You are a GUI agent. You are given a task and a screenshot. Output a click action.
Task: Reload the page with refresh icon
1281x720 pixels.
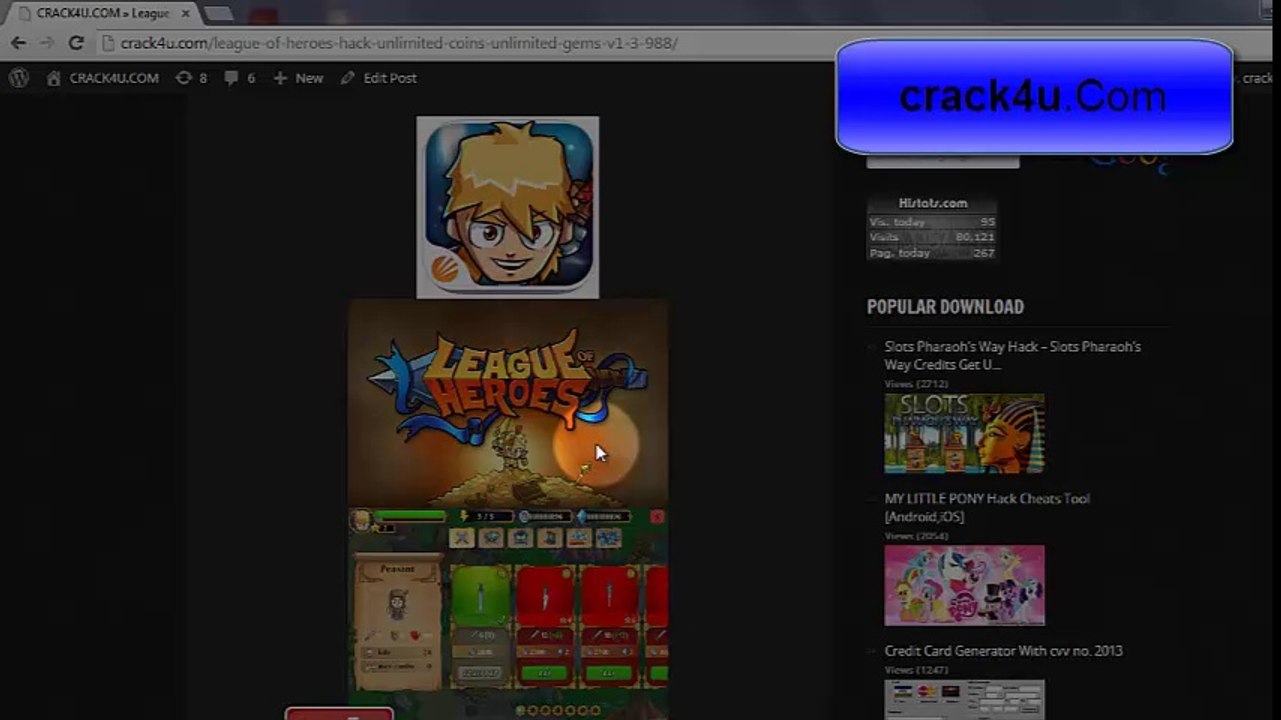[x=76, y=43]
